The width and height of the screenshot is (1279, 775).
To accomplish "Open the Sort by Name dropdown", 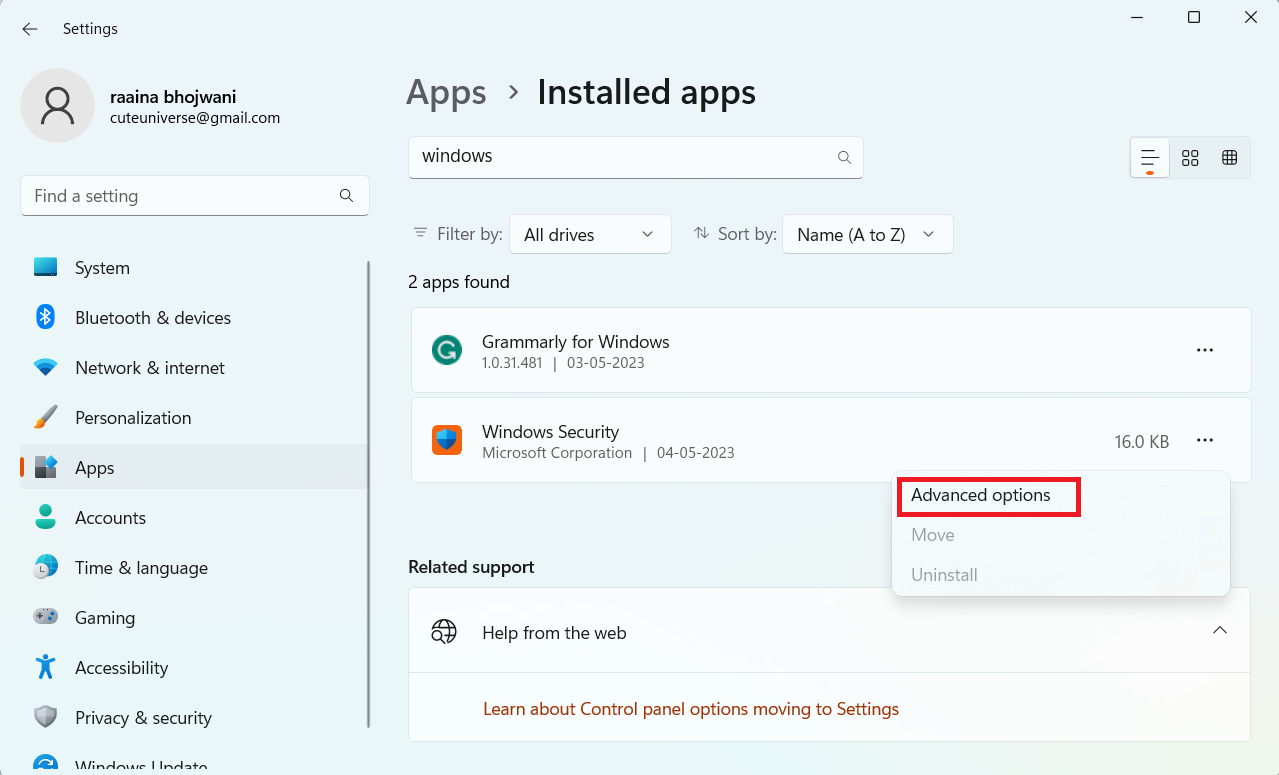I will 867,234.
